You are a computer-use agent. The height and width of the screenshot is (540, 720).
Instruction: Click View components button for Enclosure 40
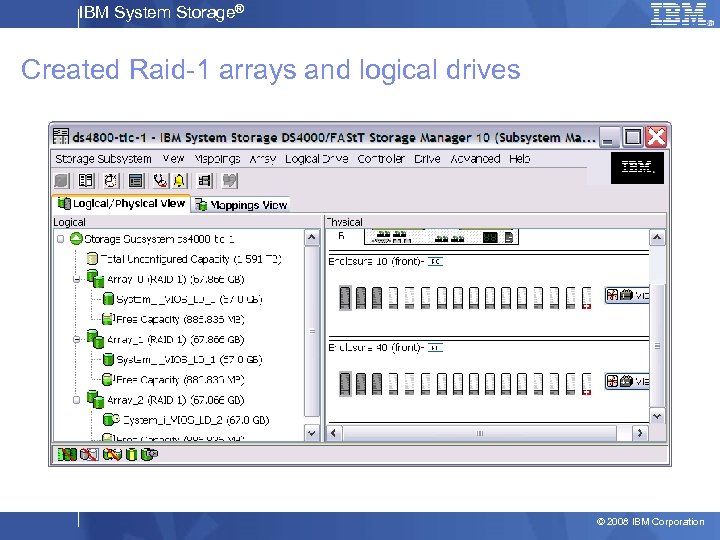(x=627, y=381)
